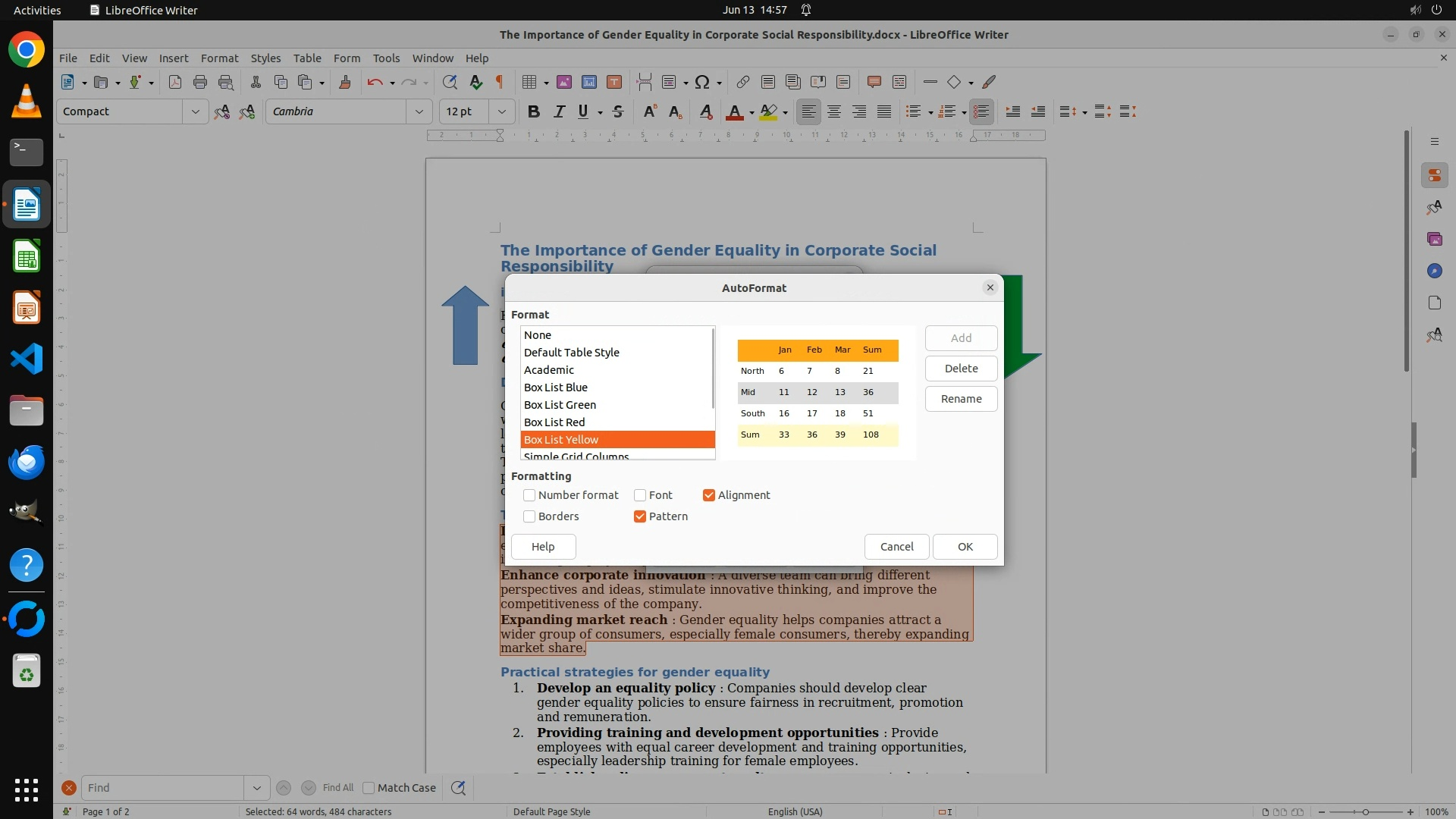Click the Center alignment icon
The height and width of the screenshot is (819, 1456).
(x=834, y=111)
